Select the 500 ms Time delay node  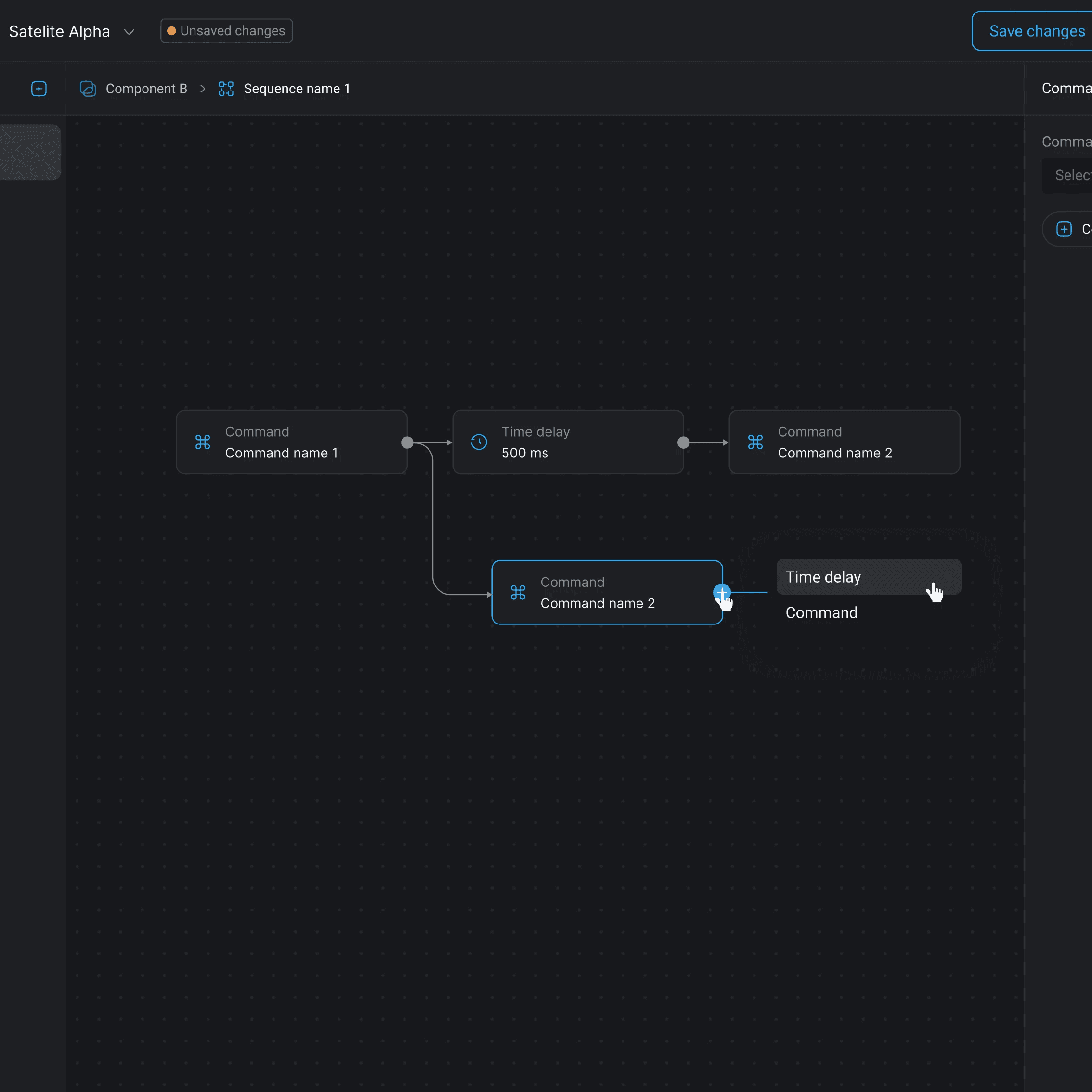click(x=568, y=442)
